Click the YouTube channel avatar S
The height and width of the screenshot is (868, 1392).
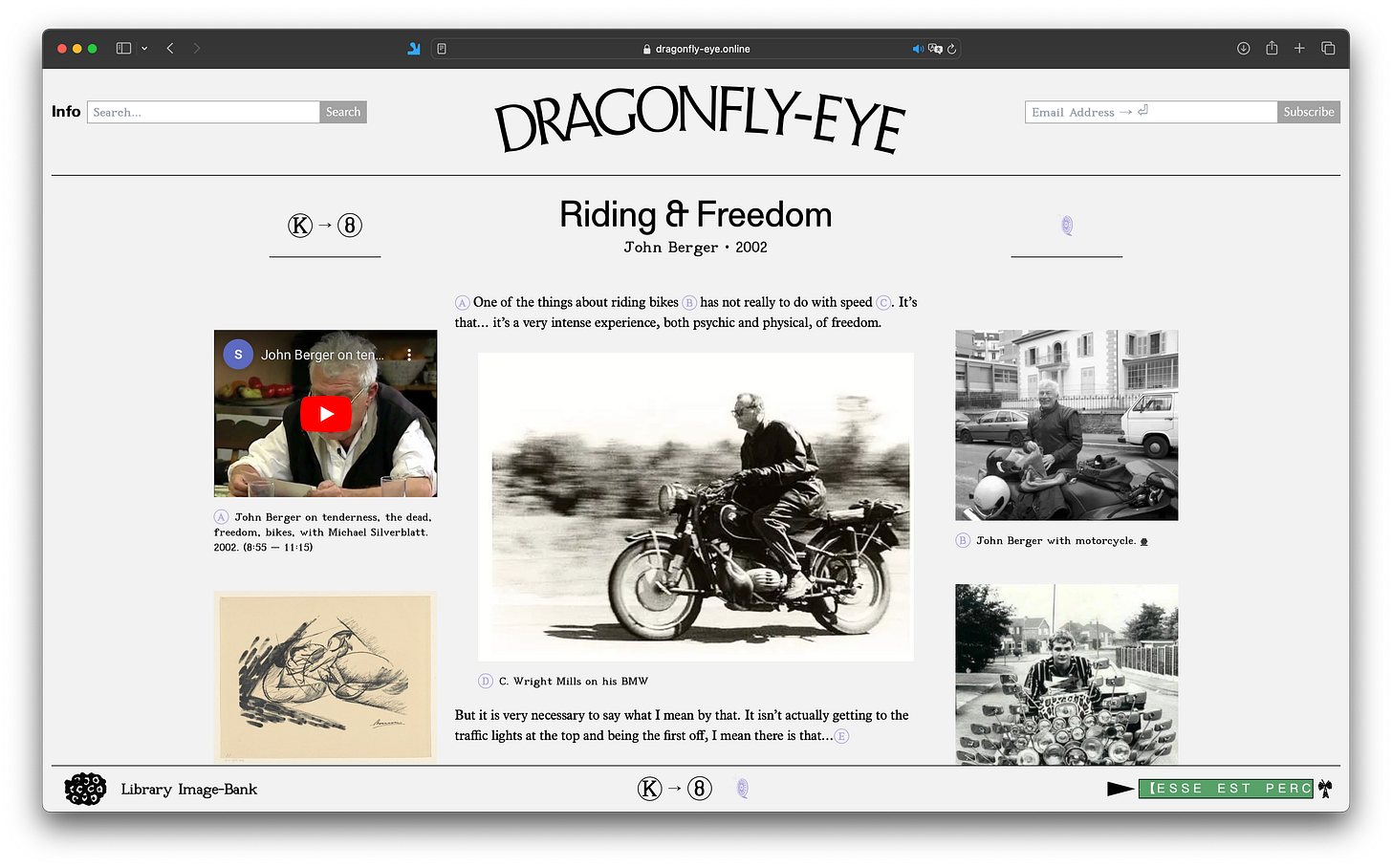(x=239, y=355)
